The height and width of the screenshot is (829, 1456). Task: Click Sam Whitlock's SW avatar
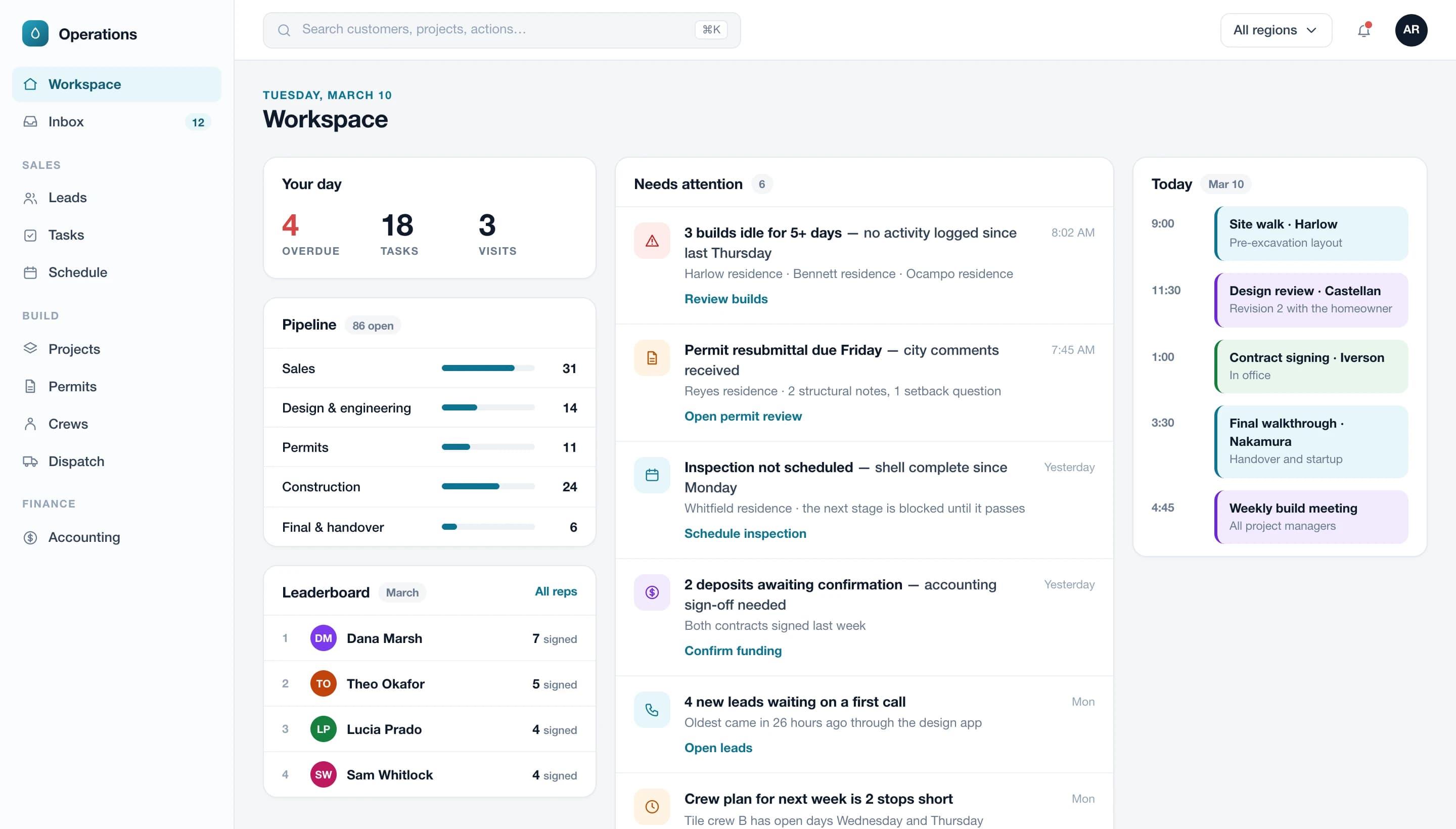(x=323, y=775)
